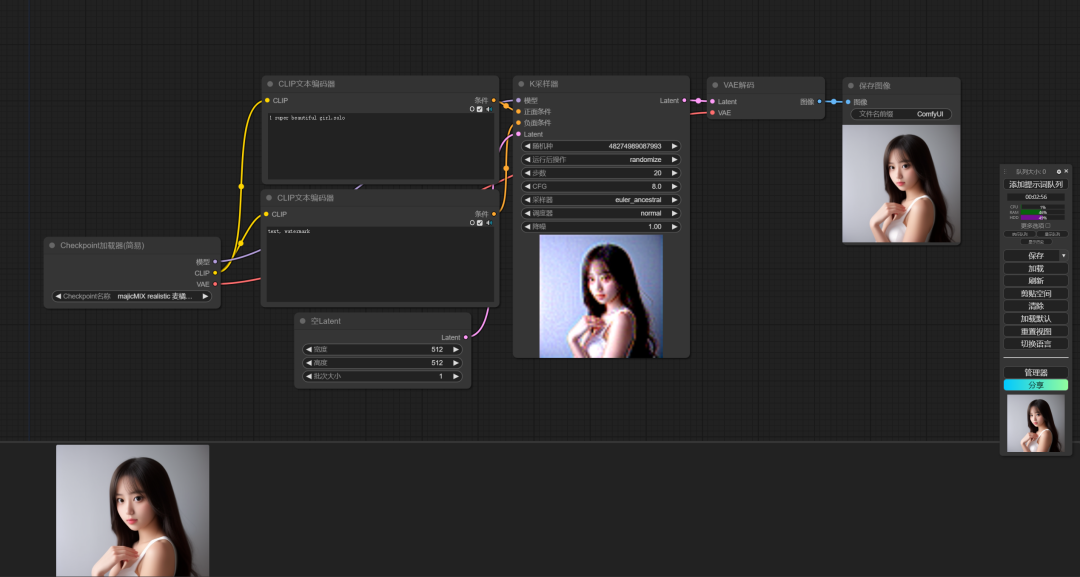Click the 重置视图 button
1080x577 pixels.
(1036, 331)
